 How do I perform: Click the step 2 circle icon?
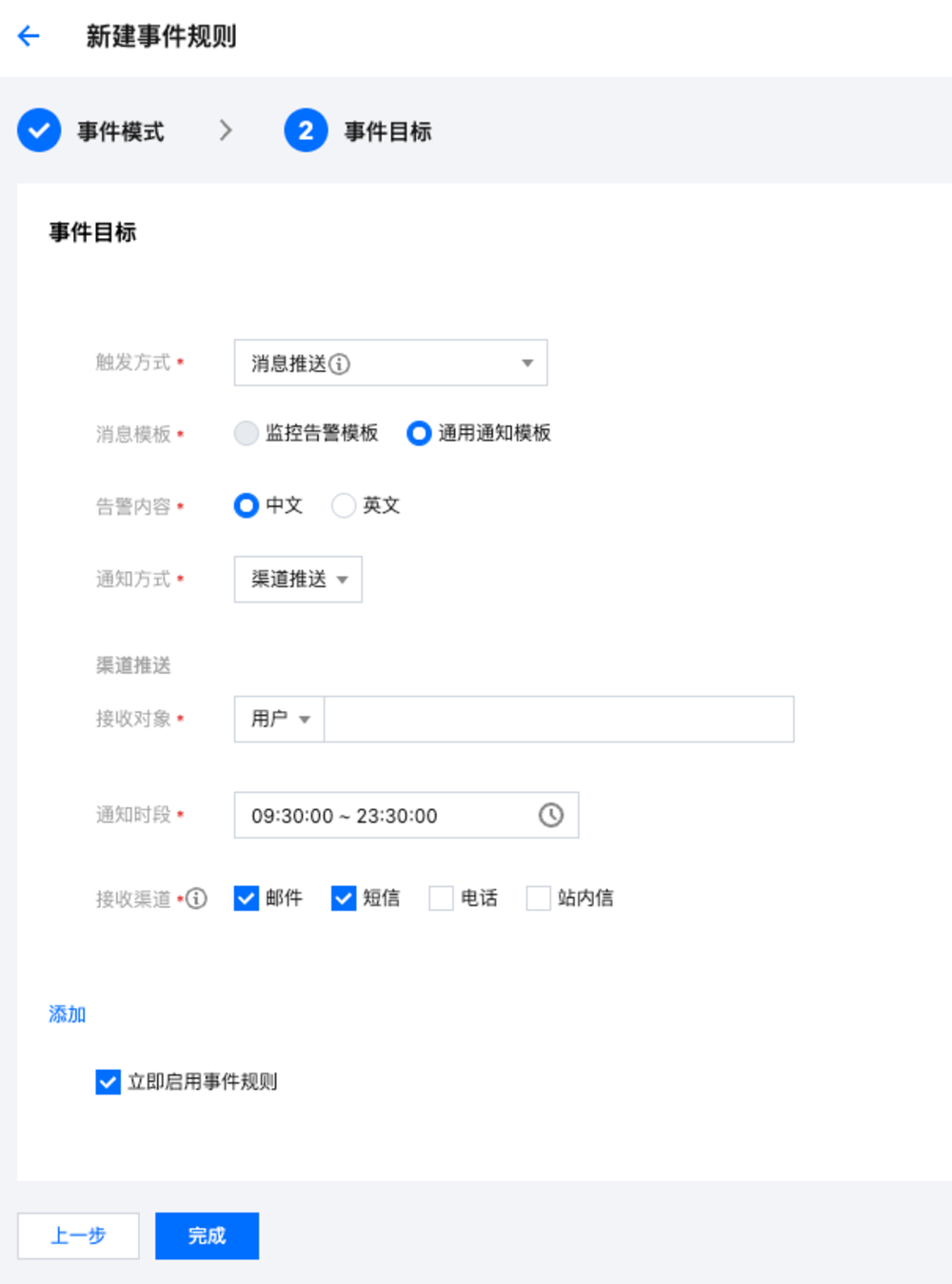[x=306, y=130]
